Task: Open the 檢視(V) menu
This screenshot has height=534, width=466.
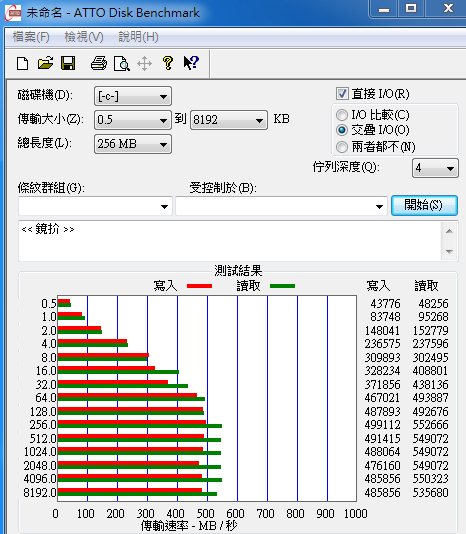Action: point(84,37)
